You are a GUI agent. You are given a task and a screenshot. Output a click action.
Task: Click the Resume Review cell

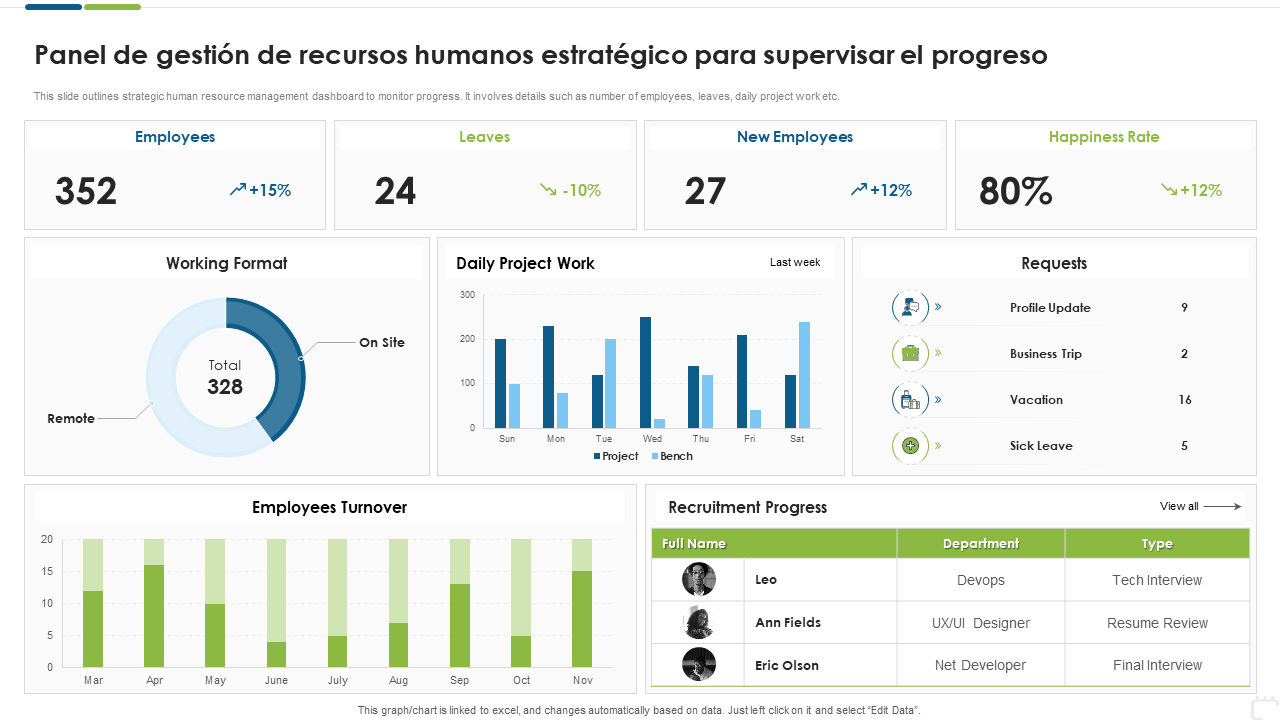(1158, 623)
